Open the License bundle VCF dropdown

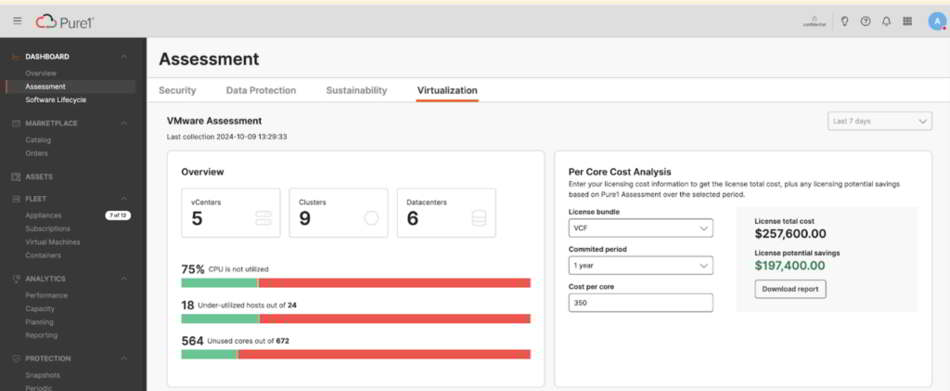click(x=640, y=228)
